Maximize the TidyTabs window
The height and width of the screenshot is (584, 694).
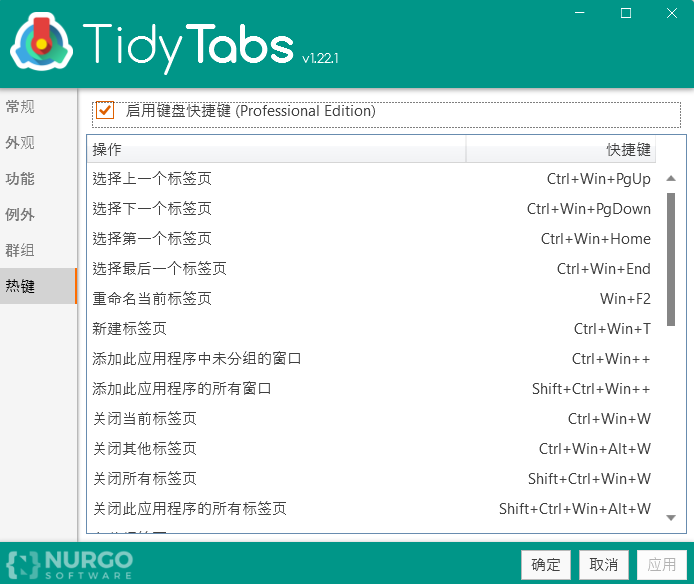click(x=626, y=13)
